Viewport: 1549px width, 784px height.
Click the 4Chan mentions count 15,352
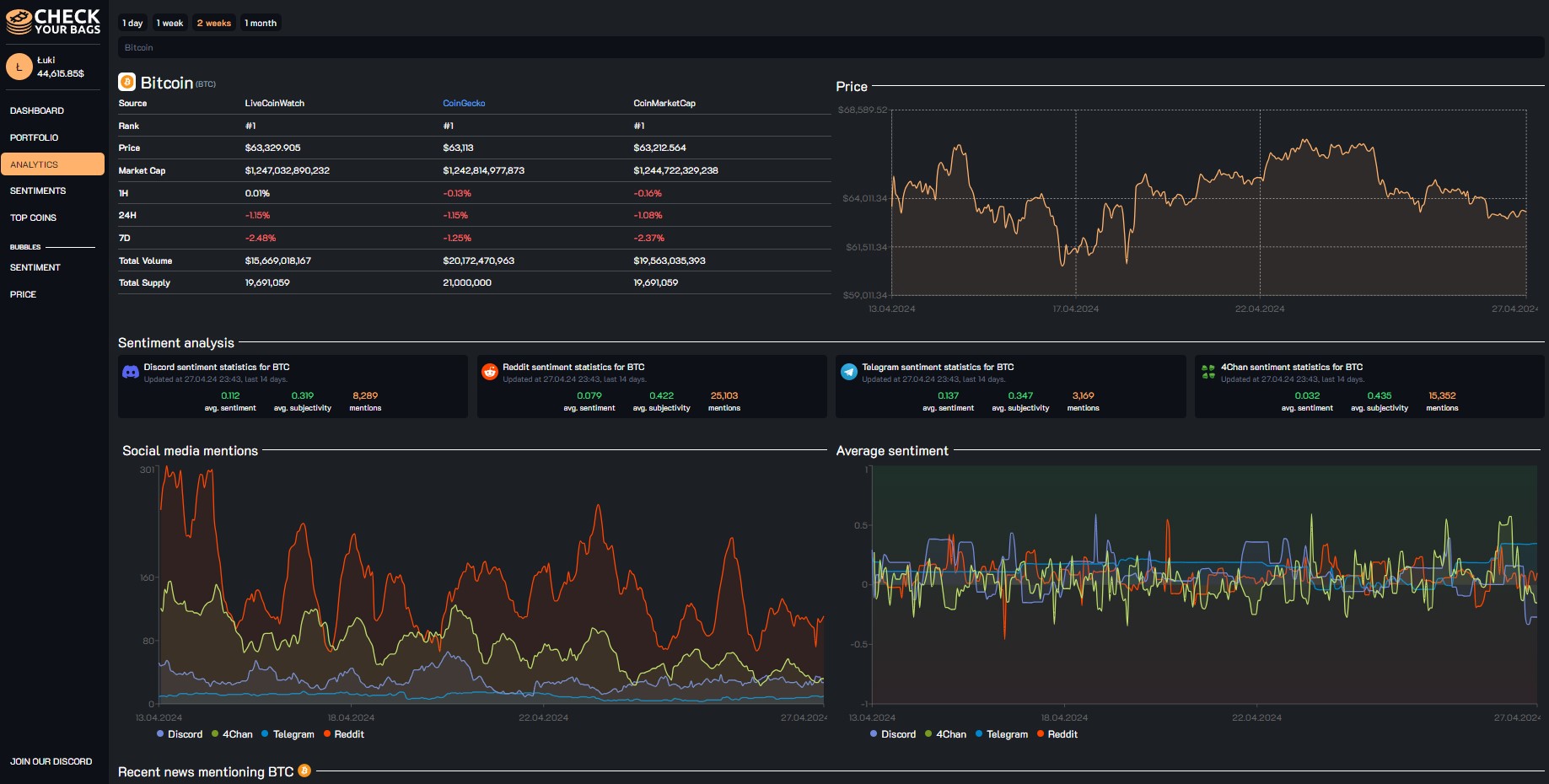(1442, 395)
